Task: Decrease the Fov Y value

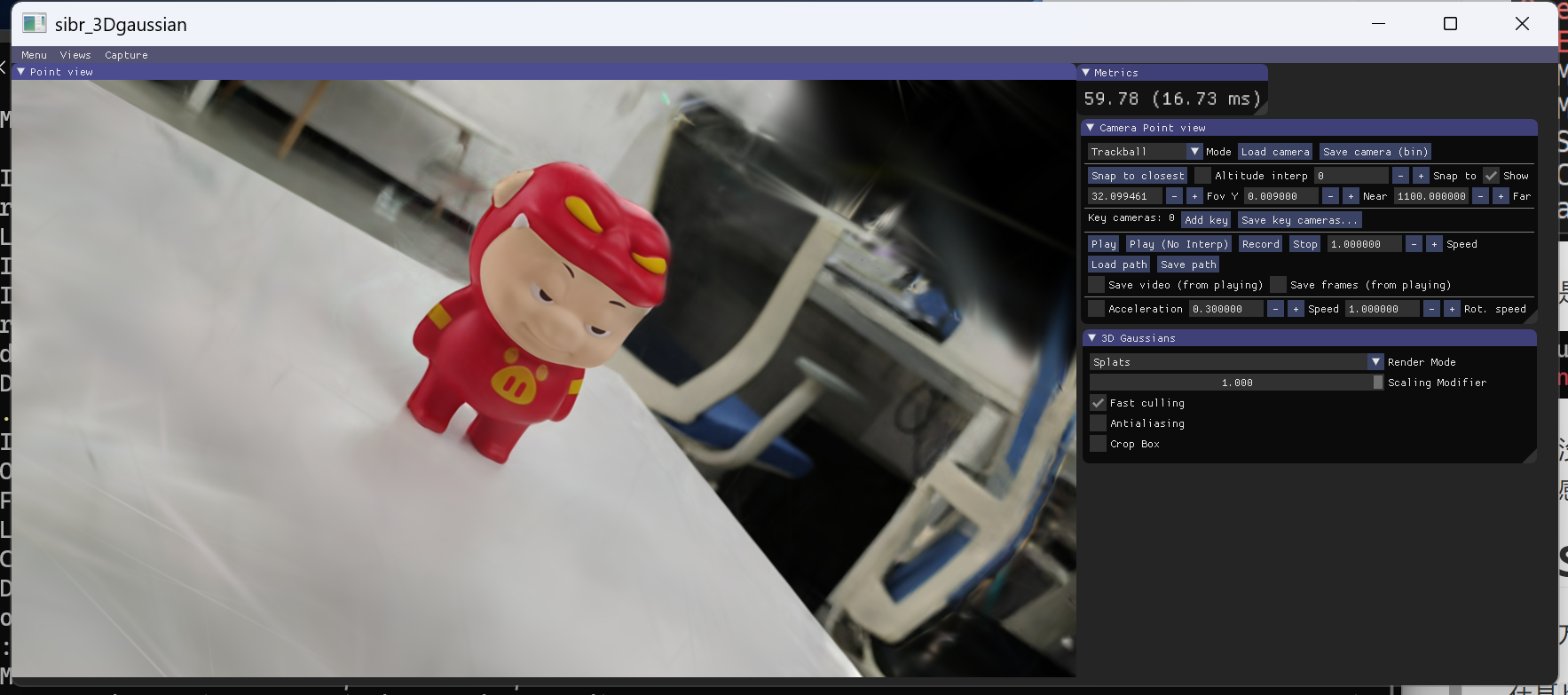Action: (1174, 196)
